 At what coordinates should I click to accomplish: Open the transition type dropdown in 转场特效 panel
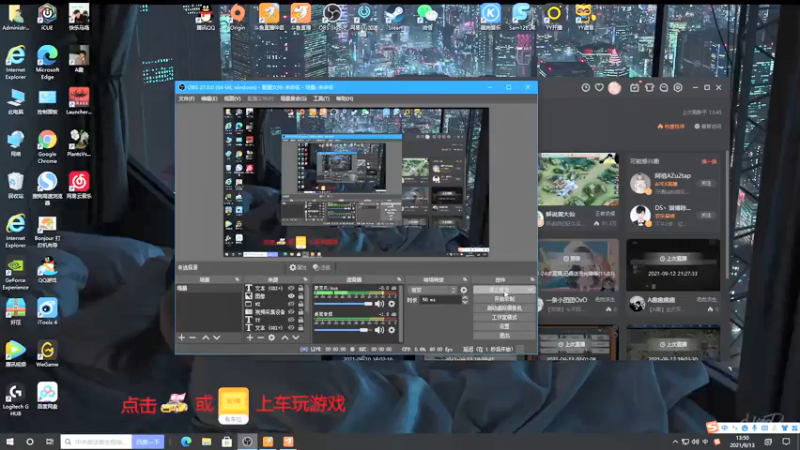tap(433, 290)
